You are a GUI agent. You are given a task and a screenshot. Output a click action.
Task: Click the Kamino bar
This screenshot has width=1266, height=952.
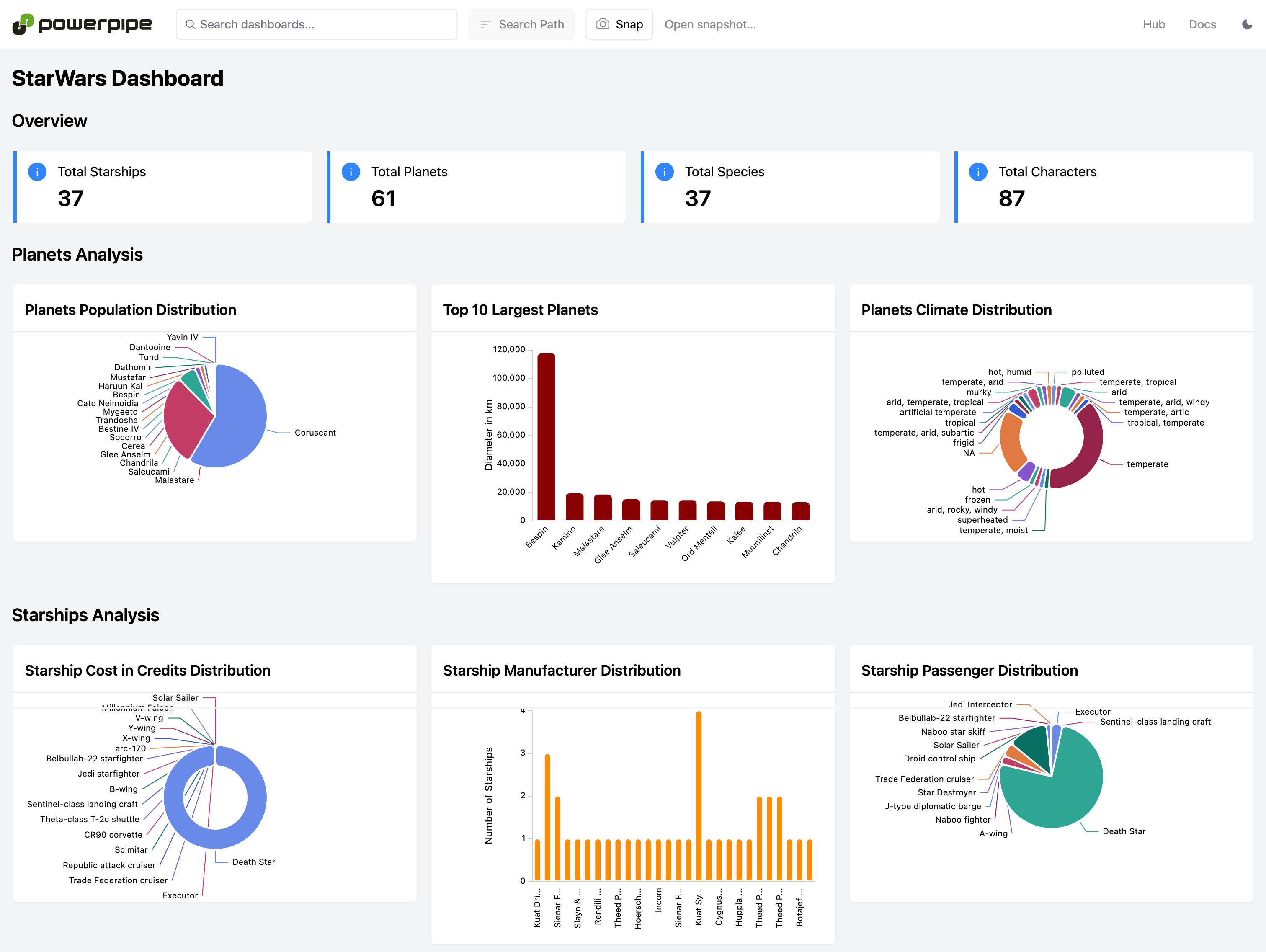click(575, 507)
